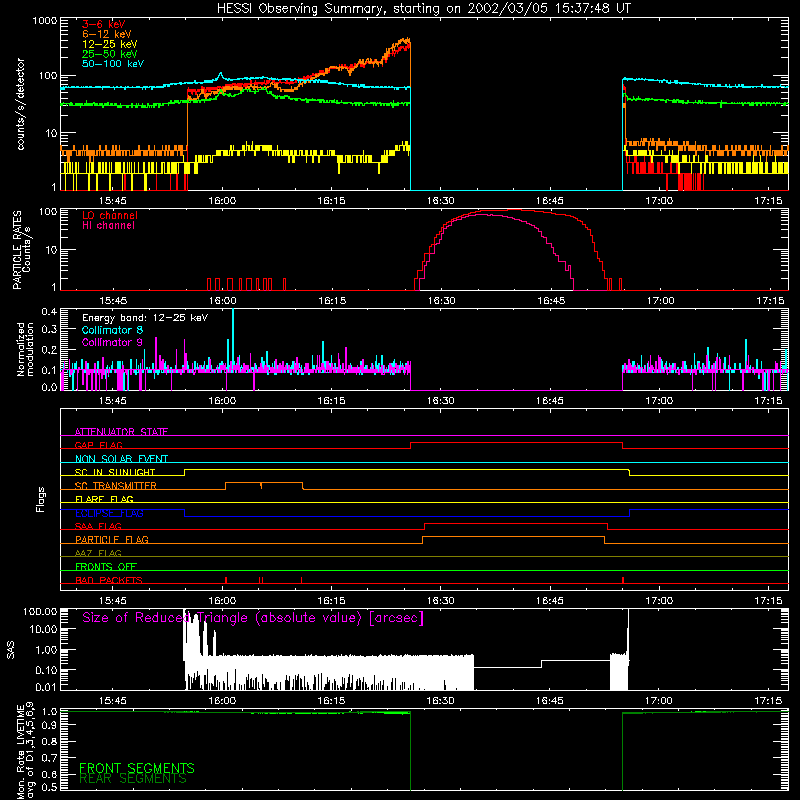Select the blue ECLIPSE FLAG label
The height and width of the screenshot is (800, 800).
[x=109, y=513]
